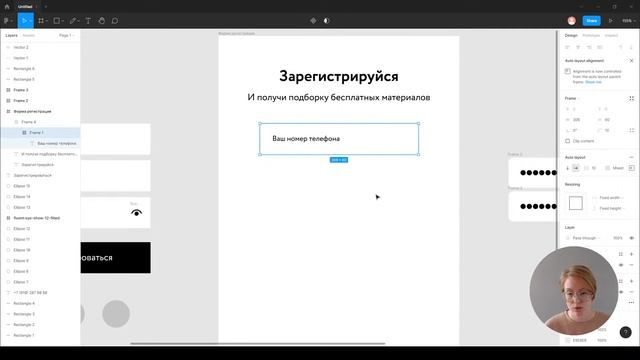Toggle the Clip content checkbox
Screen dimensions: 640x360
click(568, 141)
